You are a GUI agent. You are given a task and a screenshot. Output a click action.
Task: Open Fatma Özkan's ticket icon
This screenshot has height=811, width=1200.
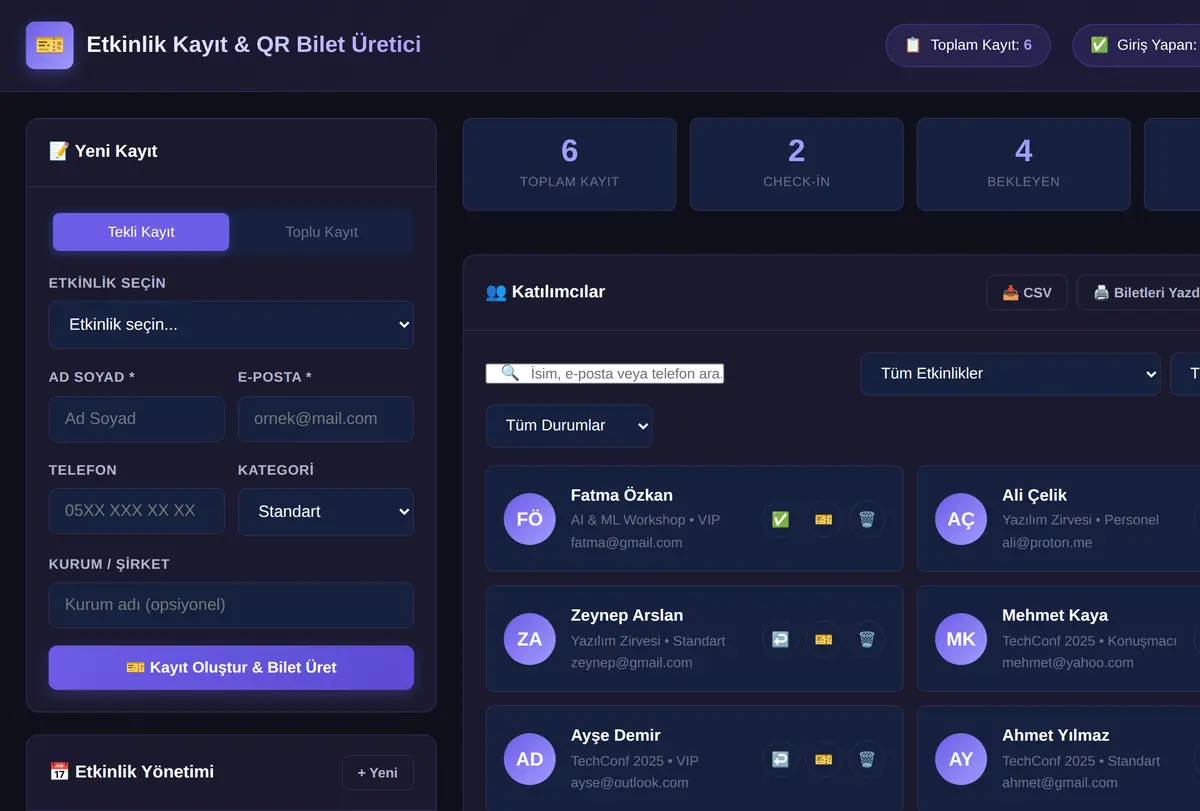[823, 519]
